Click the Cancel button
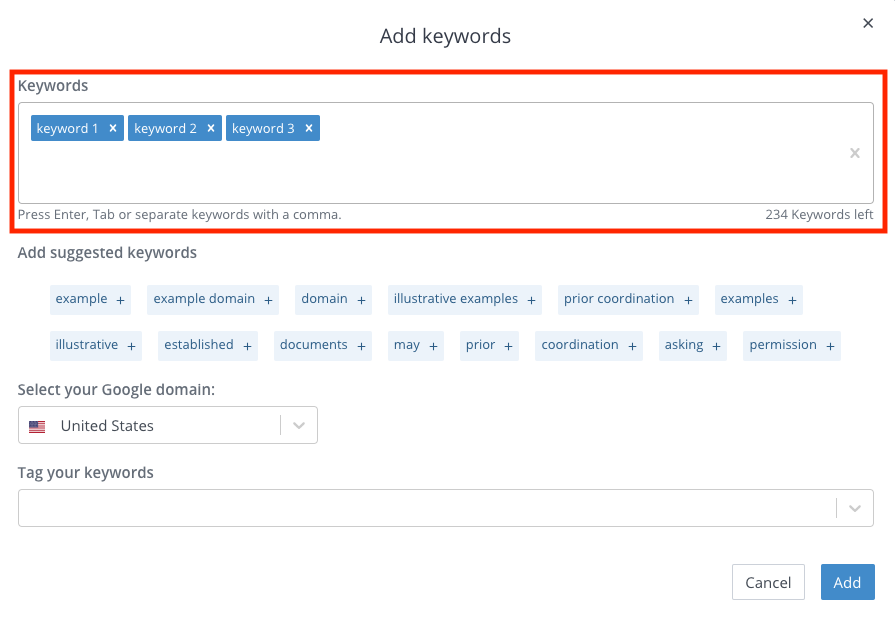The image size is (895, 619). tap(768, 582)
